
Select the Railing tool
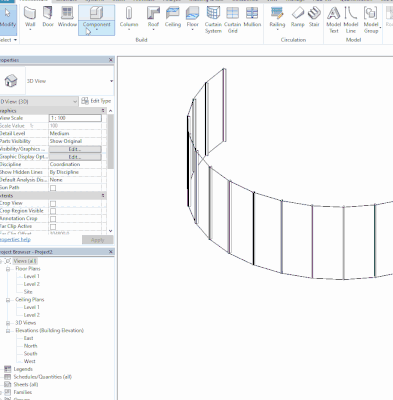click(x=277, y=17)
